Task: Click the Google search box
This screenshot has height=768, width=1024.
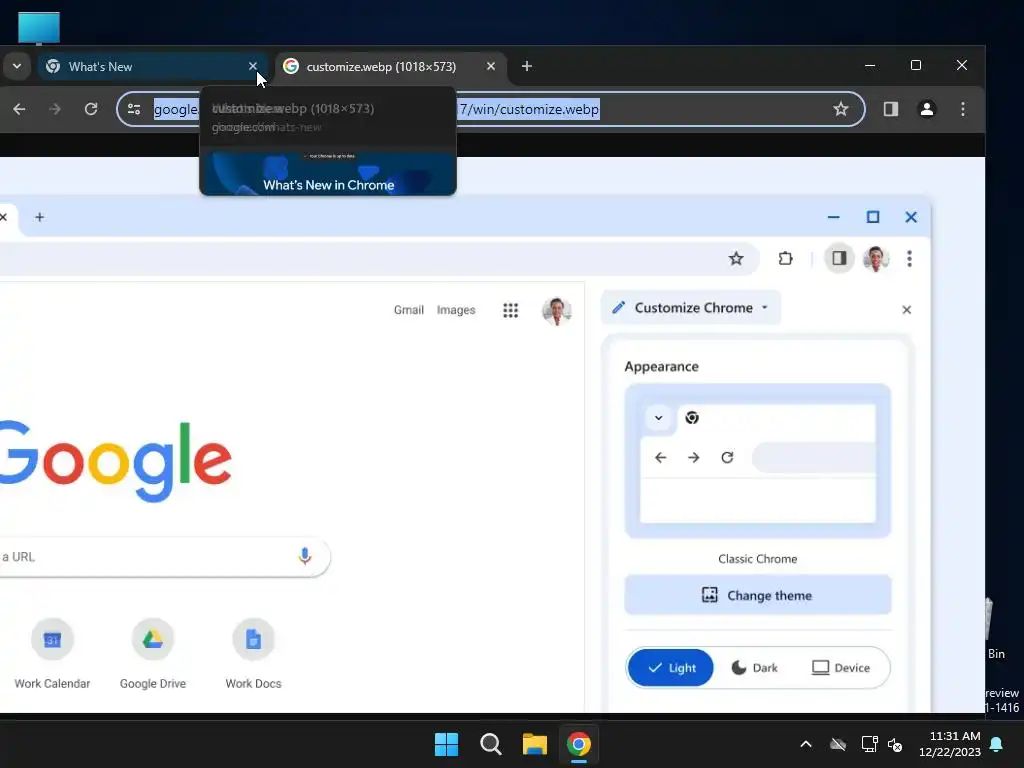Action: point(163,556)
